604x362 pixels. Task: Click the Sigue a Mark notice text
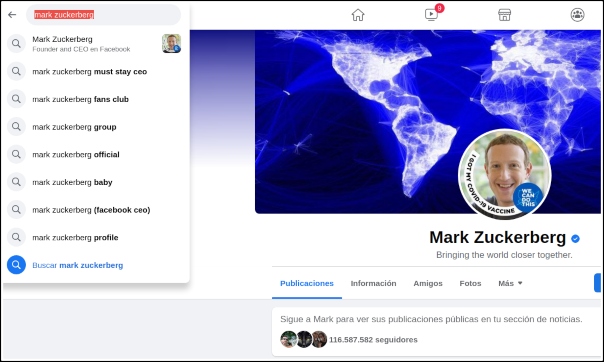tap(431, 319)
